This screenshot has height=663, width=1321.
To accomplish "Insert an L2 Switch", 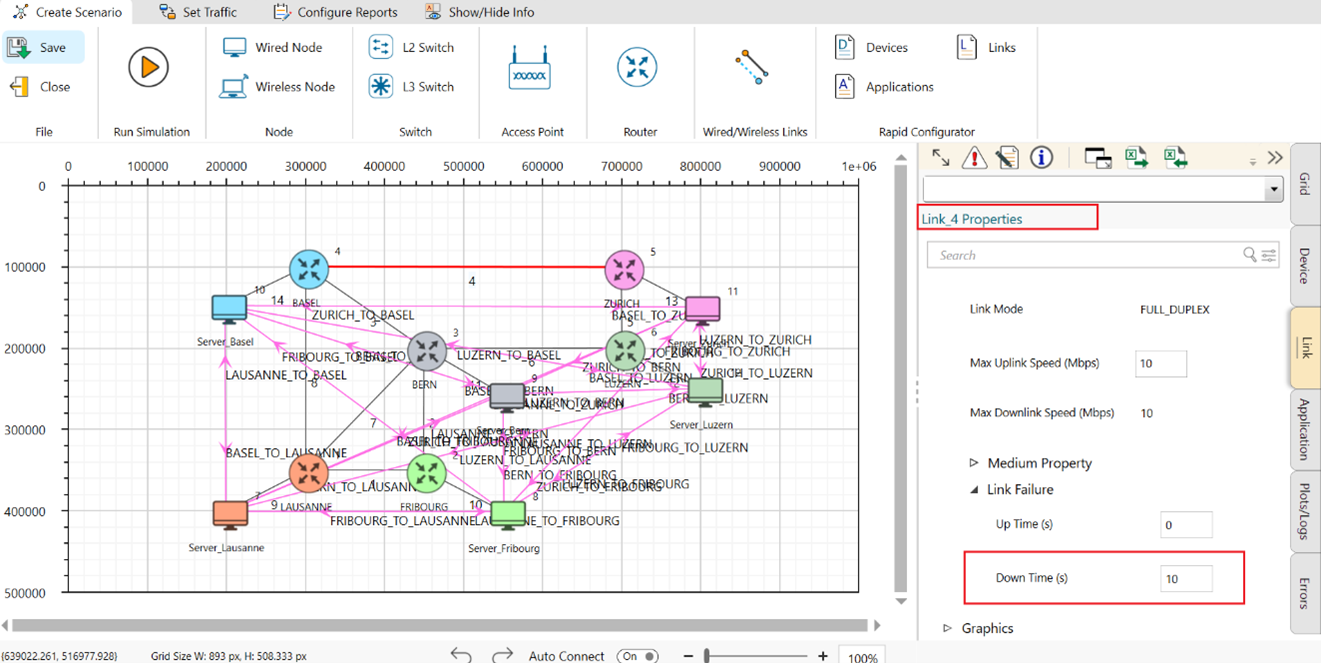I will (412, 47).
